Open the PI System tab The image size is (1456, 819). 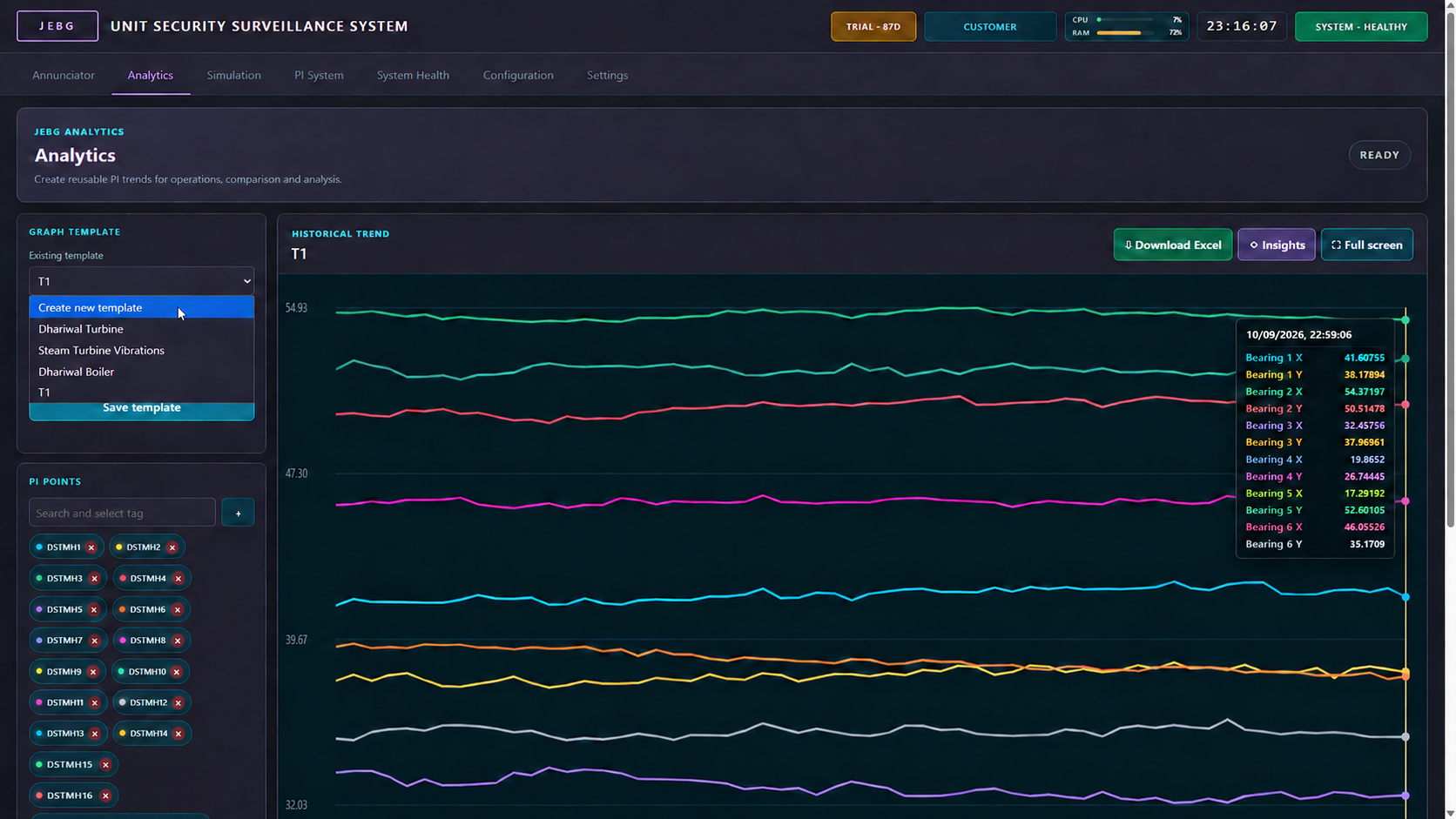(x=319, y=75)
